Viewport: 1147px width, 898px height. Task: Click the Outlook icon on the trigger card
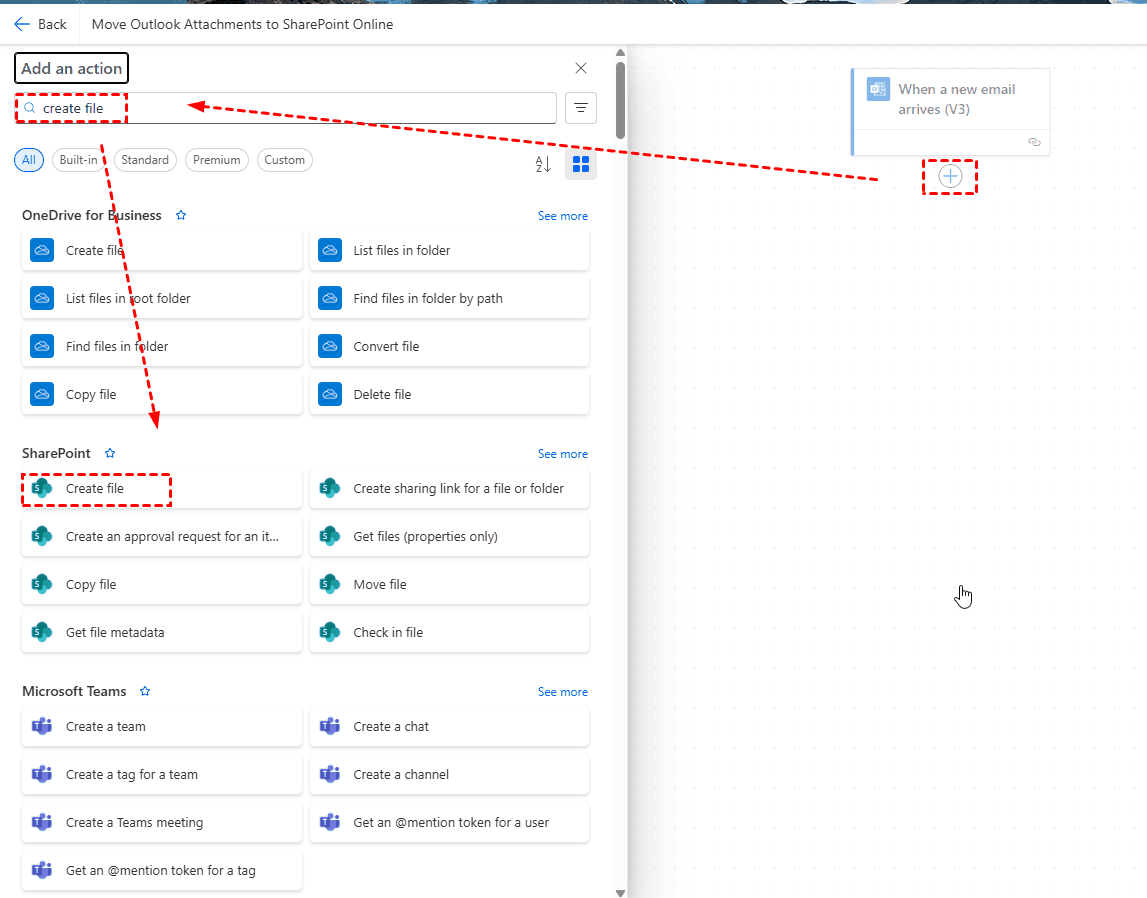pos(878,89)
